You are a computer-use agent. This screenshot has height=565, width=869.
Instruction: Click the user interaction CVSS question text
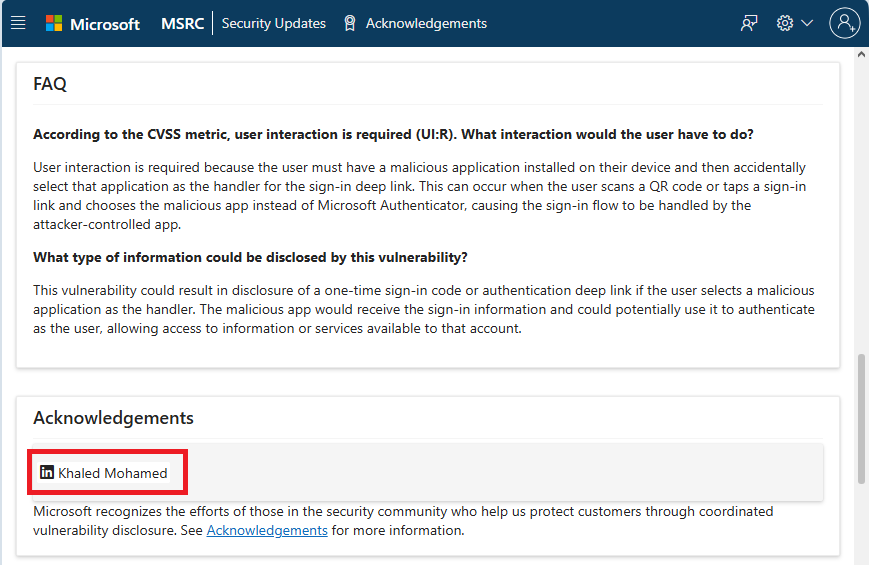[x=393, y=134]
